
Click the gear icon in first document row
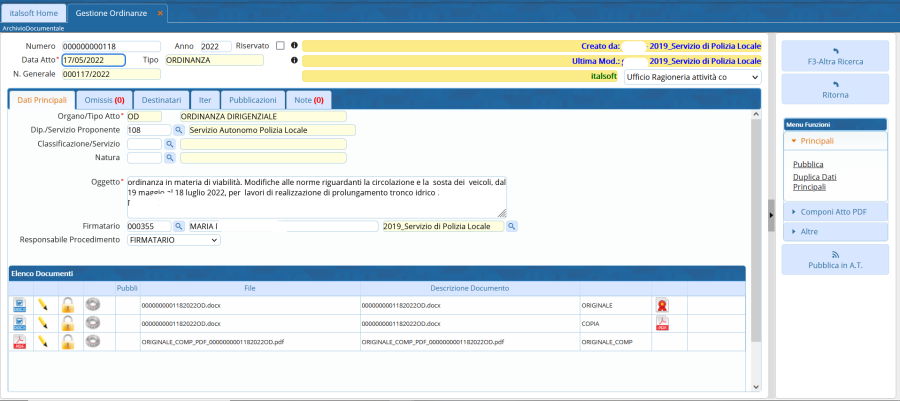(92, 304)
